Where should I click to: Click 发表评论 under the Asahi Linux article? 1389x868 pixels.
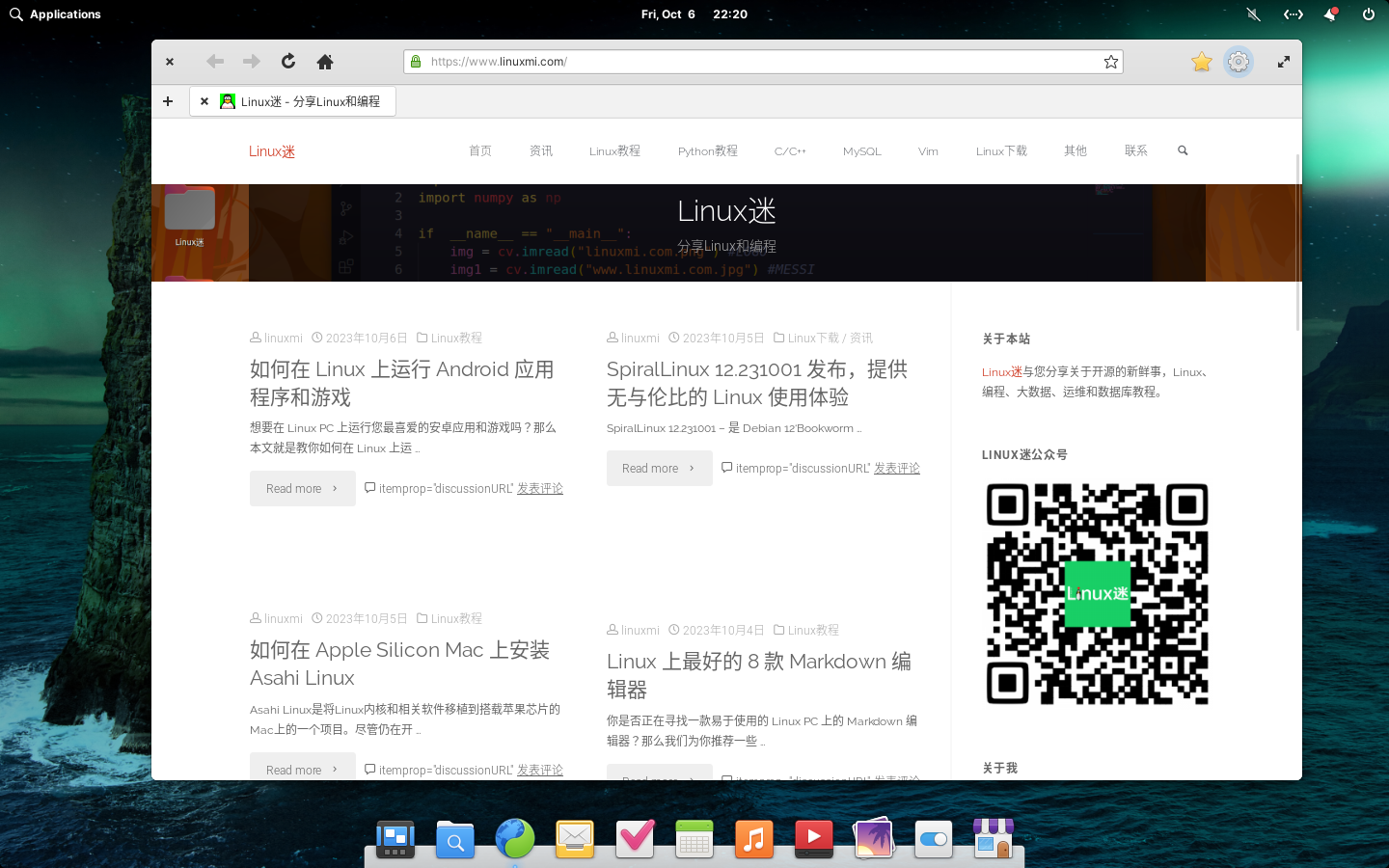point(540,771)
